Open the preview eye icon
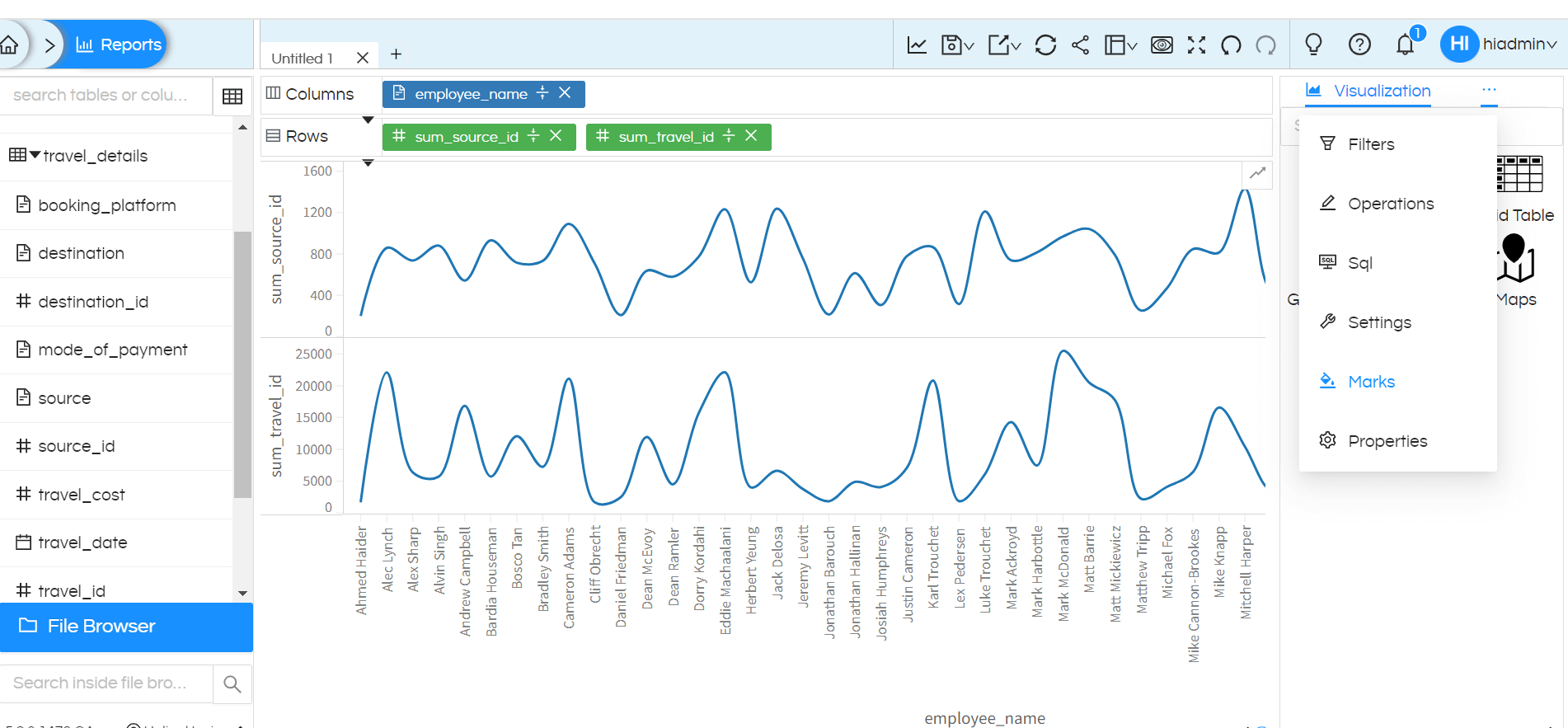Screen dimensions: 1568x728 click(x=1162, y=45)
